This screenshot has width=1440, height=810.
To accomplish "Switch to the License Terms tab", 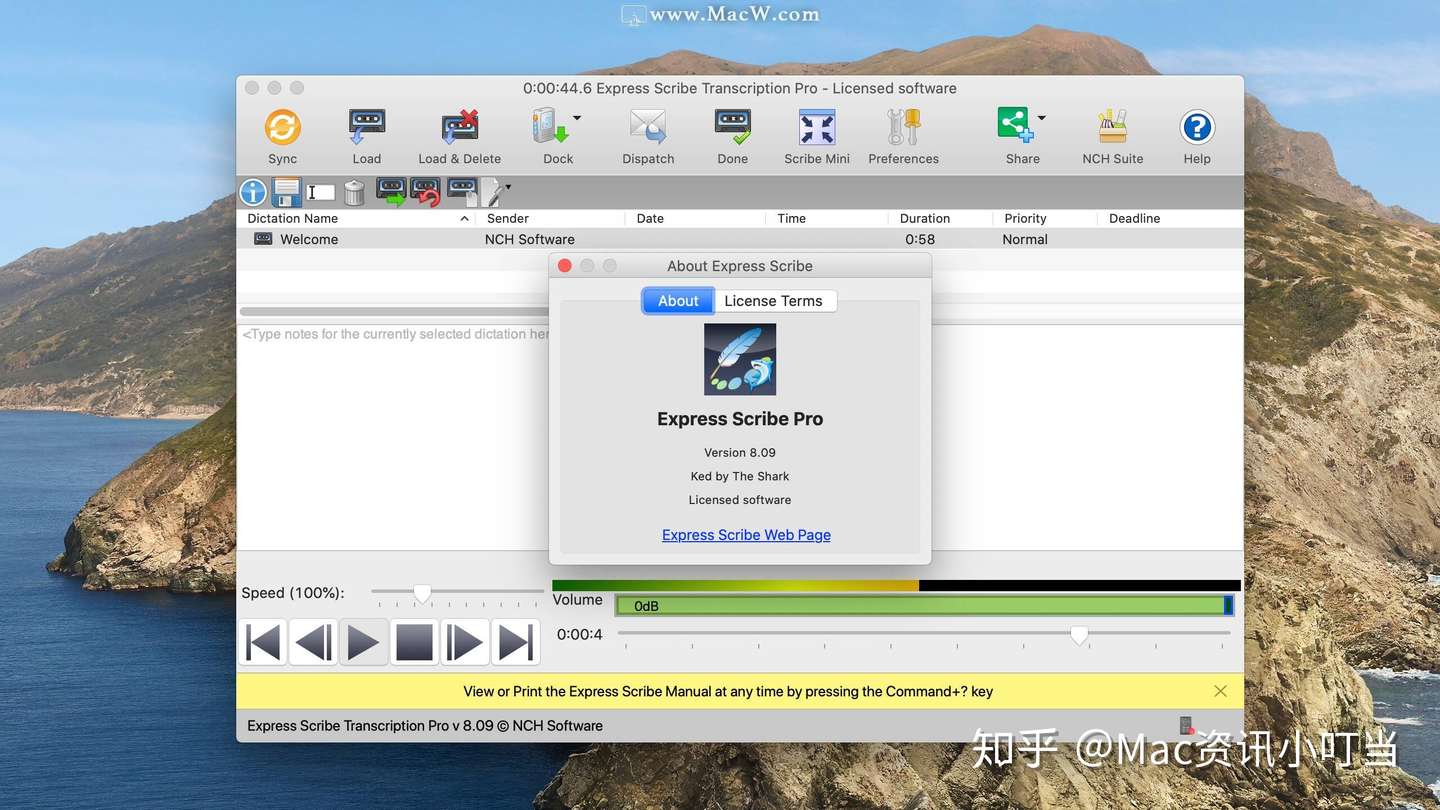I will [x=774, y=301].
